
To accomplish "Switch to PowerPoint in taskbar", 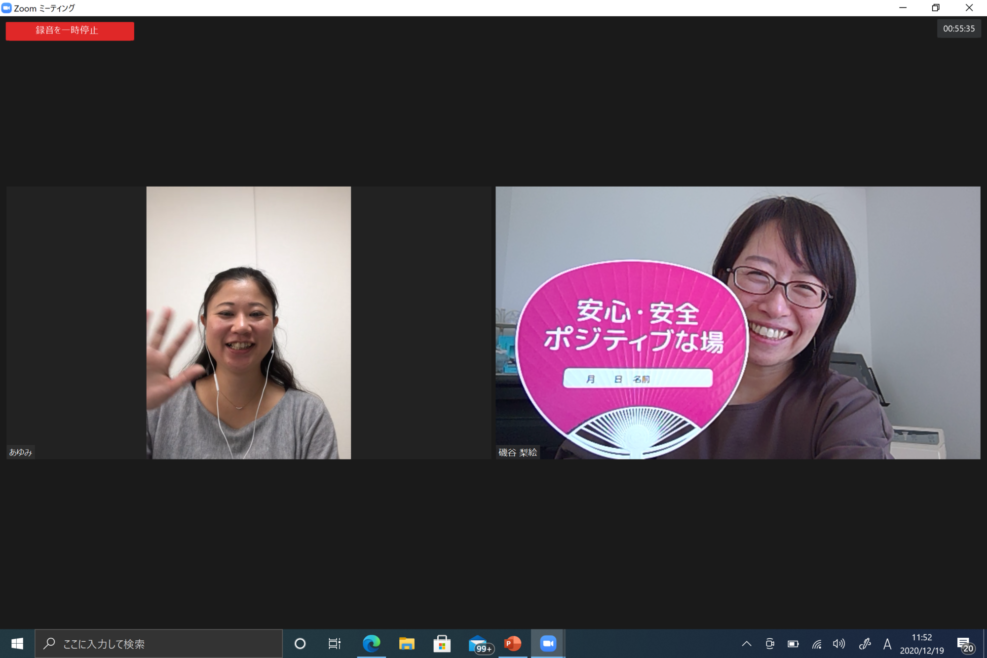I will point(513,643).
